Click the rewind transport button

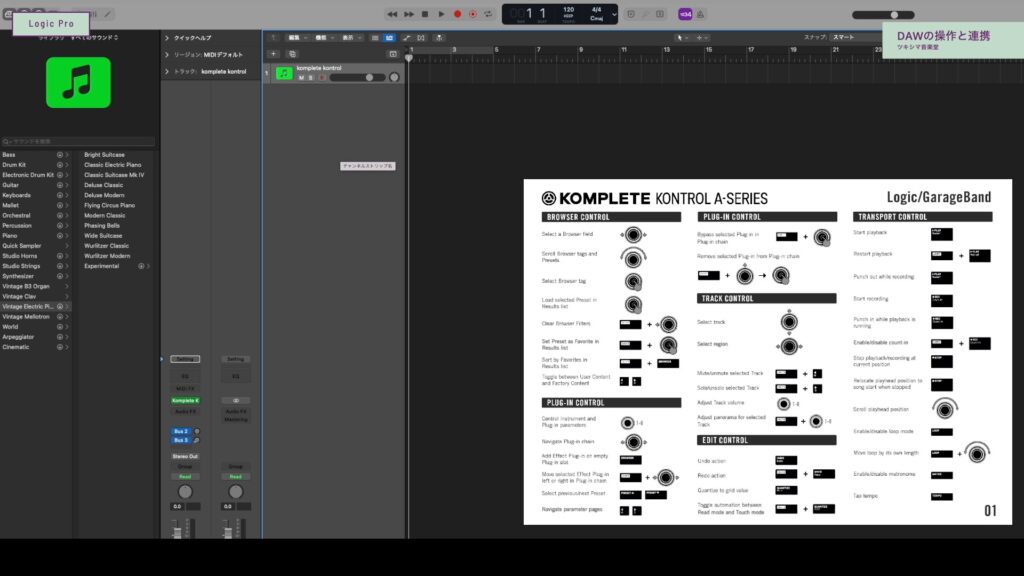[392, 14]
